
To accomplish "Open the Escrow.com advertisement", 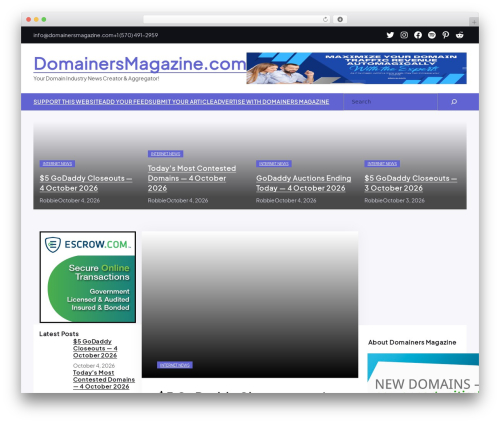I will click(x=88, y=277).
